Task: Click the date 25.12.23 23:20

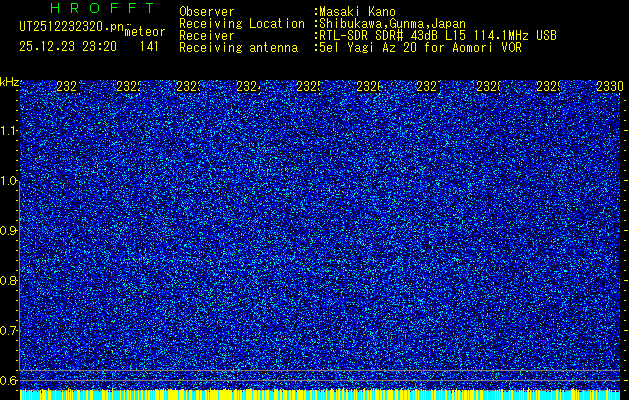Action: coord(68,47)
